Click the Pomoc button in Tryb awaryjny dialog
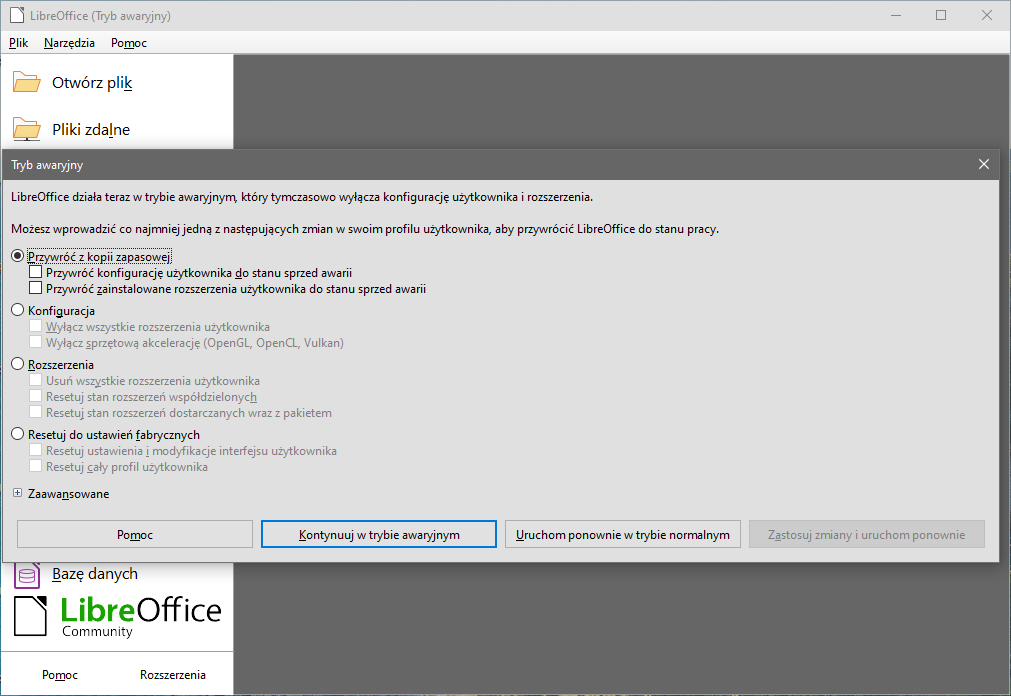 click(x=135, y=534)
